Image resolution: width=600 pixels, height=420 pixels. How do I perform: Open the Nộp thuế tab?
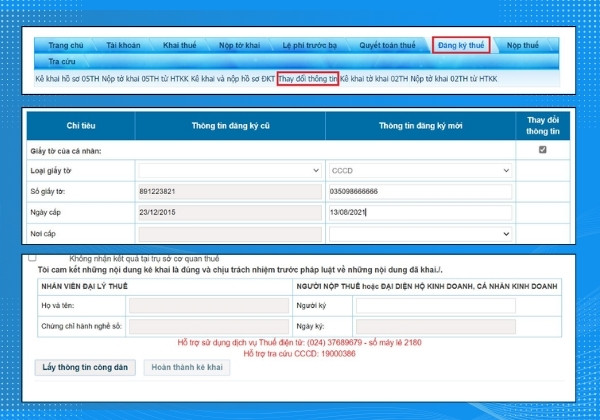[x=523, y=45]
